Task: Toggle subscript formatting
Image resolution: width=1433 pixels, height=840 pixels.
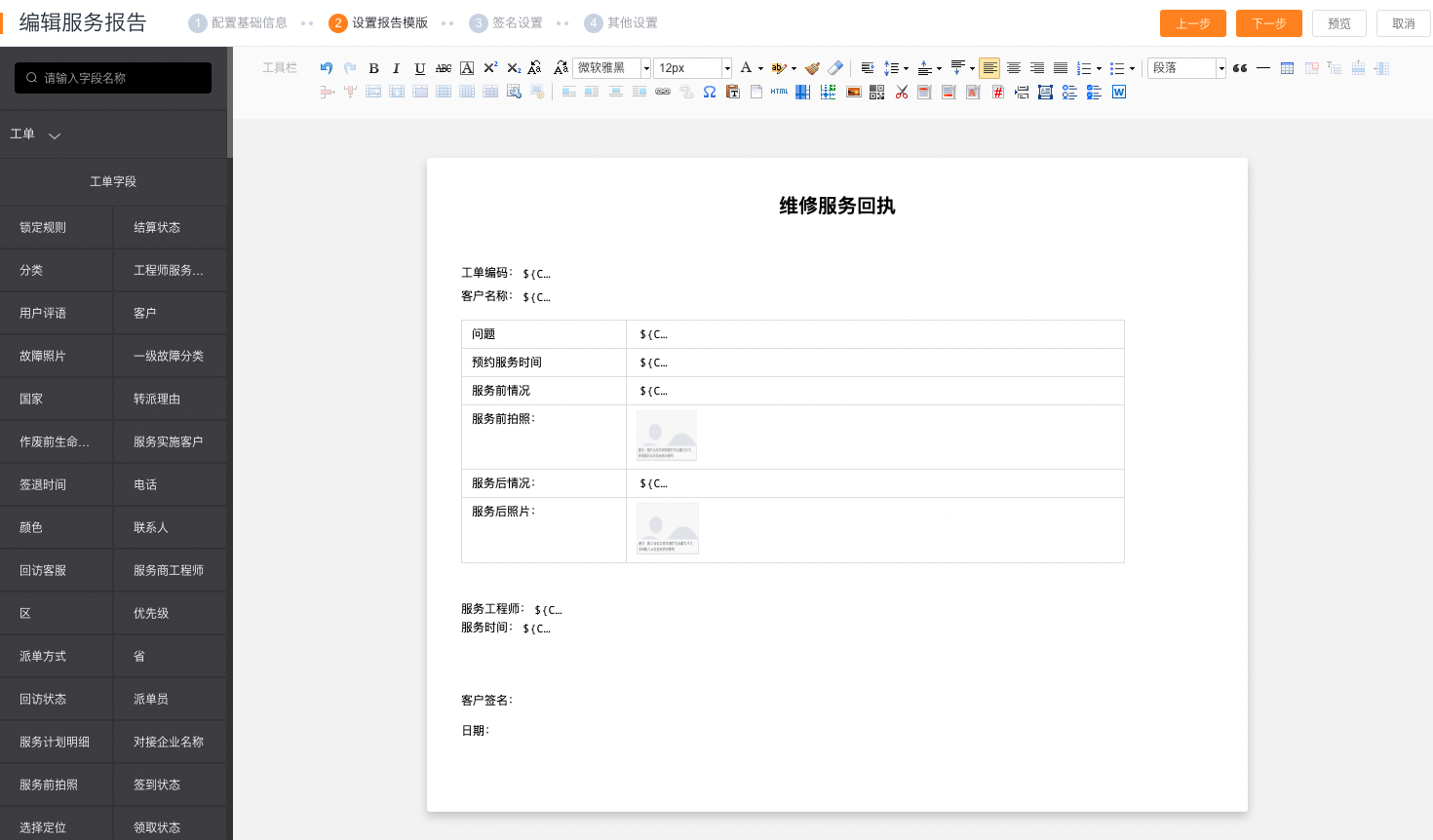Action: [x=514, y=68]
